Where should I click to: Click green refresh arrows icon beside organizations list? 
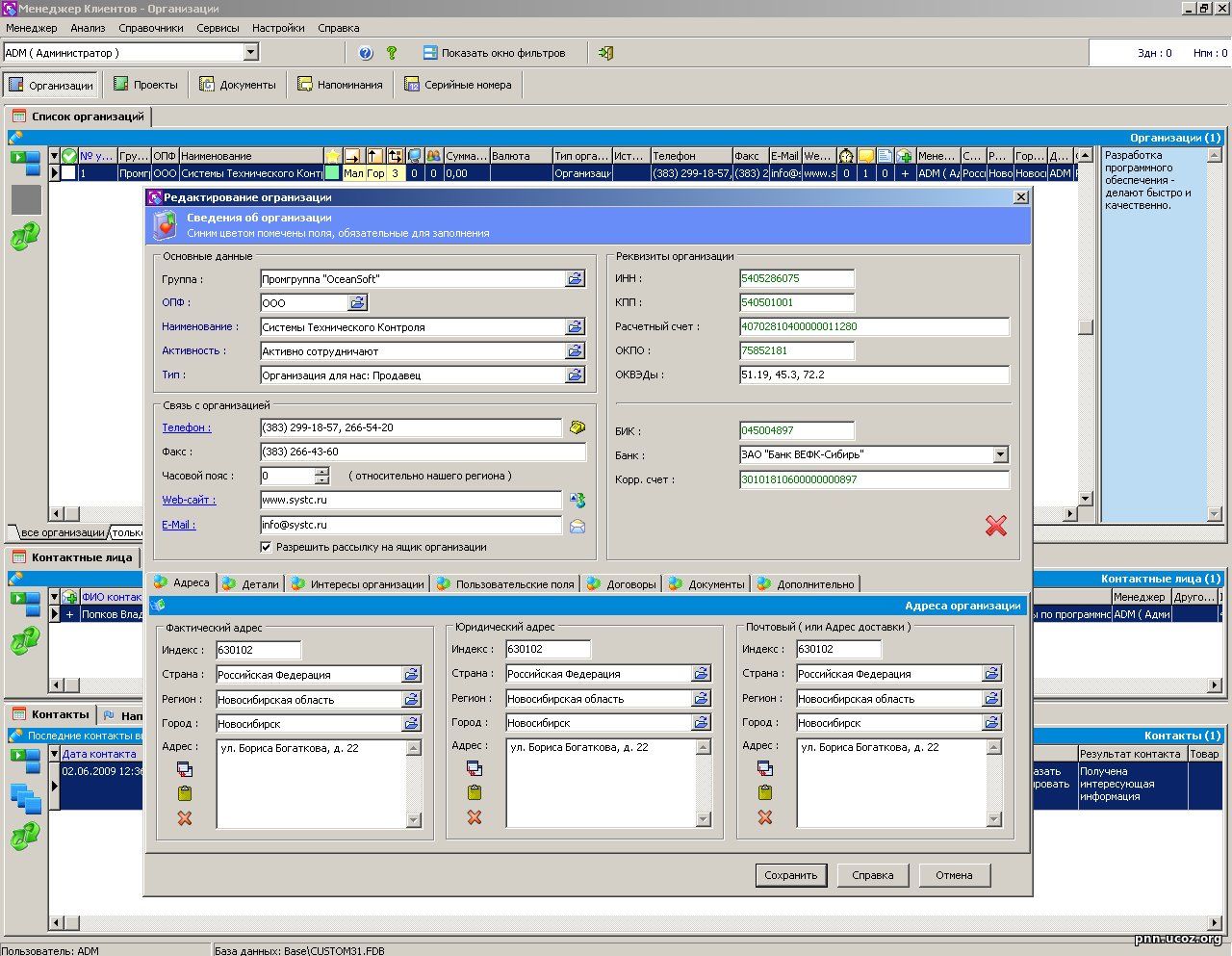tap(25, 237)
